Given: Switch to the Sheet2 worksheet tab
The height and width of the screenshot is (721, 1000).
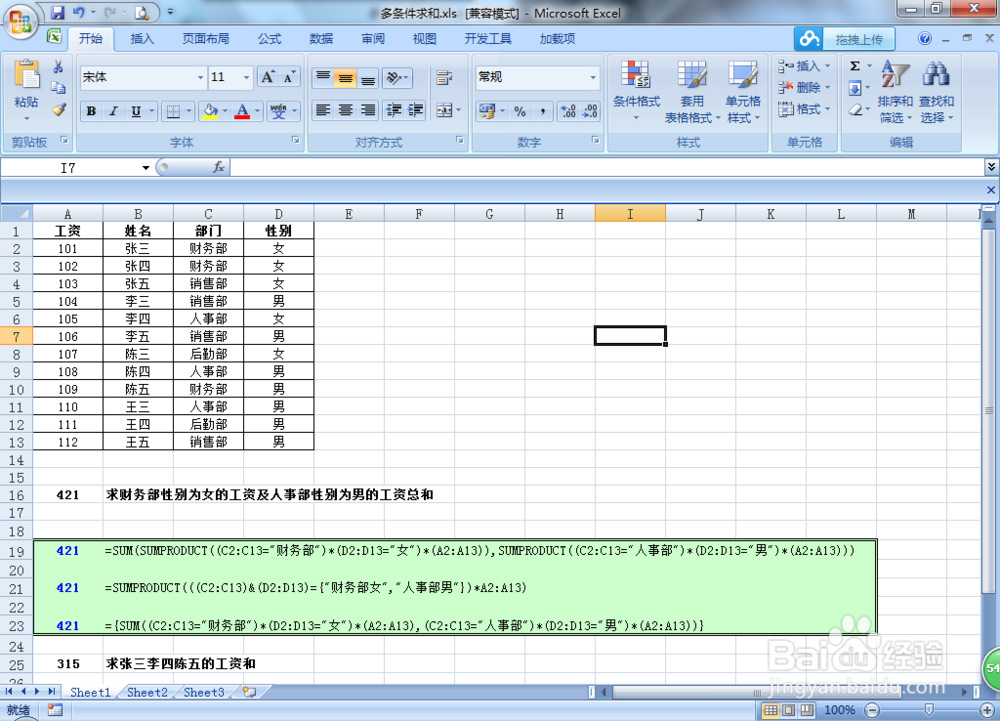Looking at the screenshot, I should pyautogui.click(x=146, y=692).
